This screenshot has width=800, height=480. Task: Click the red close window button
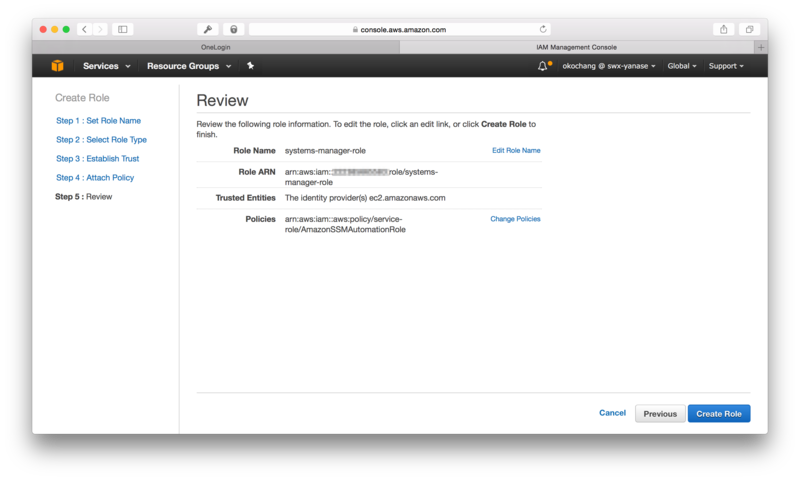pos(43,30)
